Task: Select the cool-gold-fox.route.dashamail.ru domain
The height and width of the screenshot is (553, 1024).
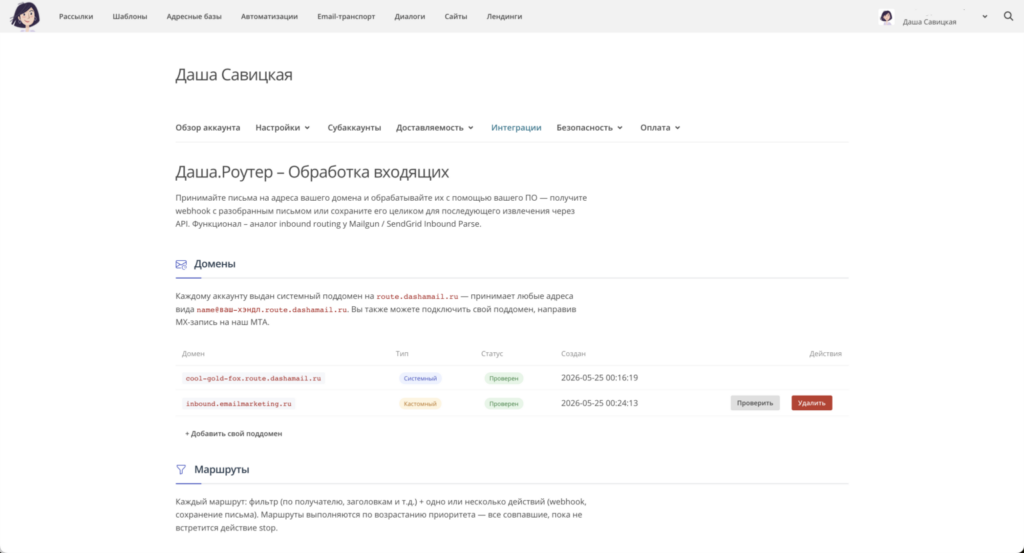Action: [253, 378]
